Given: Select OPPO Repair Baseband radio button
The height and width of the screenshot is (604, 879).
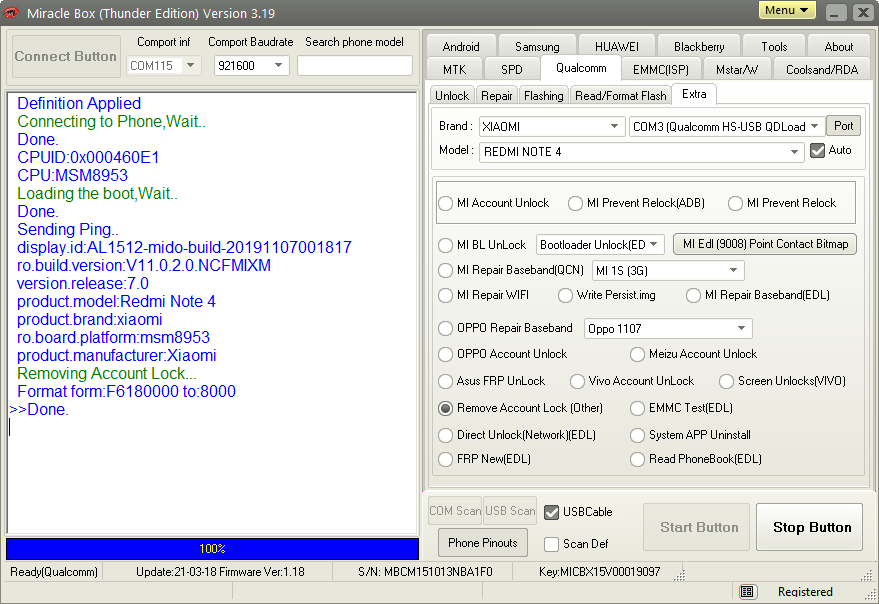Looking at the screenshot, I should click(446, 328).
